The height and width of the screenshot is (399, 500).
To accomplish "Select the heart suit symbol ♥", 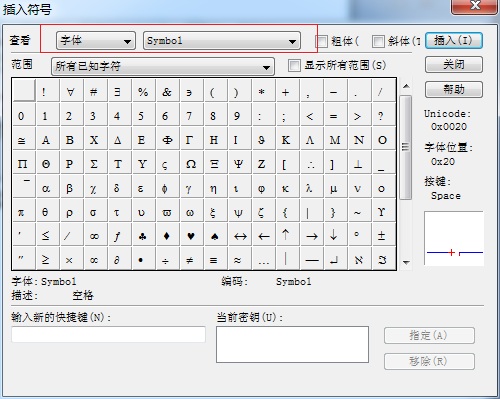I will tap(190, 236).
